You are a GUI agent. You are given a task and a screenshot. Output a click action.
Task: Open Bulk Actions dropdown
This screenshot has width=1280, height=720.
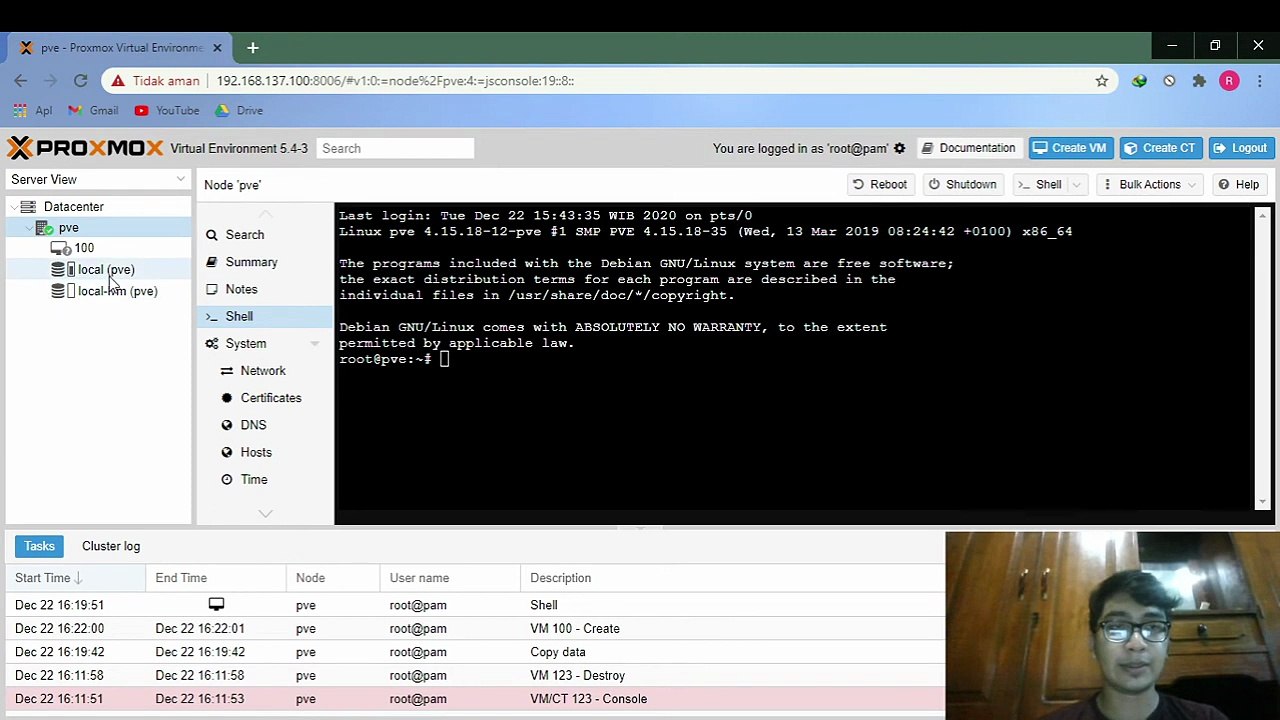point(1148,184)
